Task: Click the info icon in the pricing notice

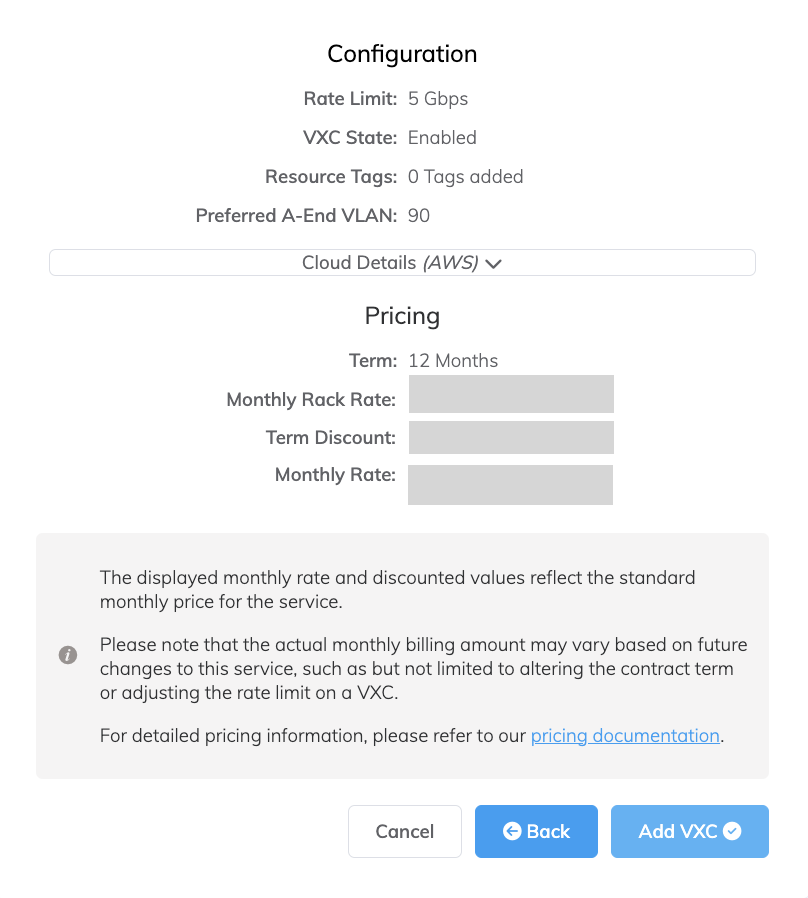Action: (x=68, y=655)
